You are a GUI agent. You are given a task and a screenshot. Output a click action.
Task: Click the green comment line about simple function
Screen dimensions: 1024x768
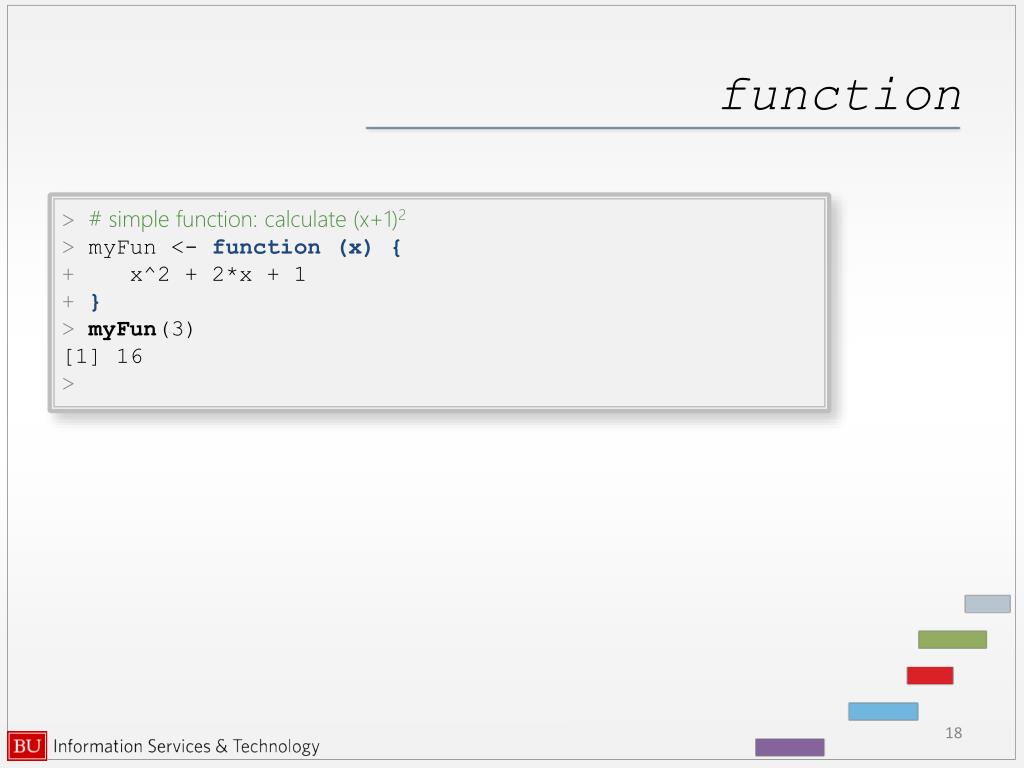coord(247,219)
